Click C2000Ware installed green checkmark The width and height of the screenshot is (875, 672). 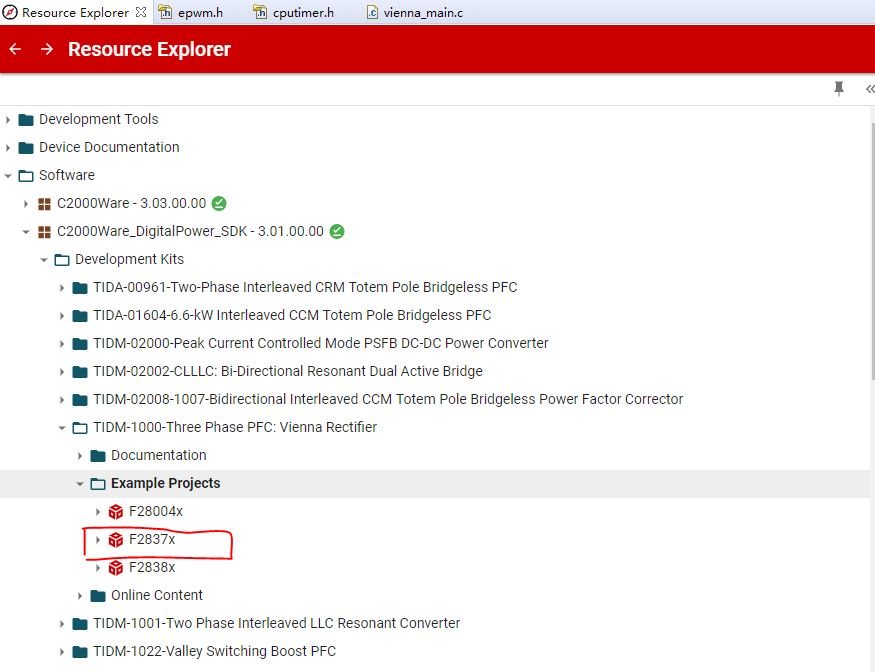219,203
